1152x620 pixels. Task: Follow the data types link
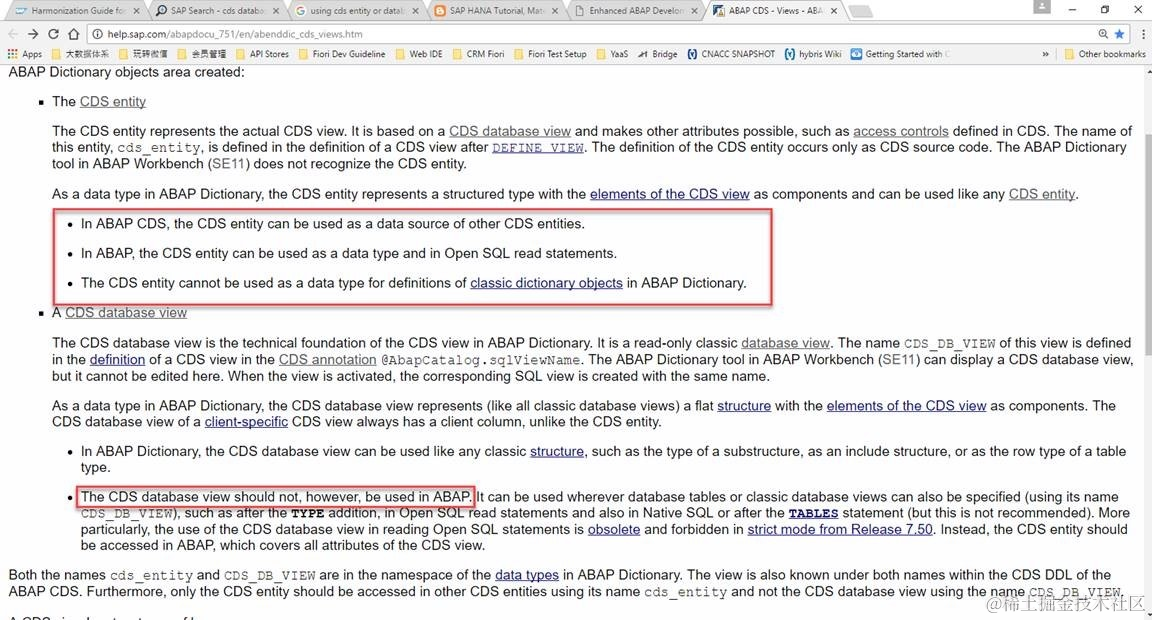click(x=527, y=574)
